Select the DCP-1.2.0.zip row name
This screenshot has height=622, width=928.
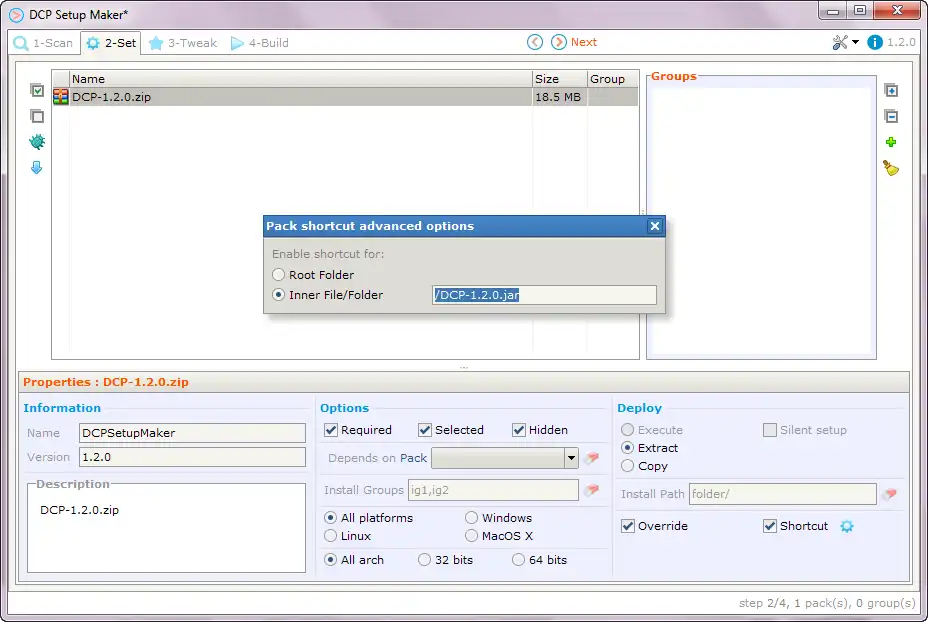pyautogui.click(x=111, y=97)
